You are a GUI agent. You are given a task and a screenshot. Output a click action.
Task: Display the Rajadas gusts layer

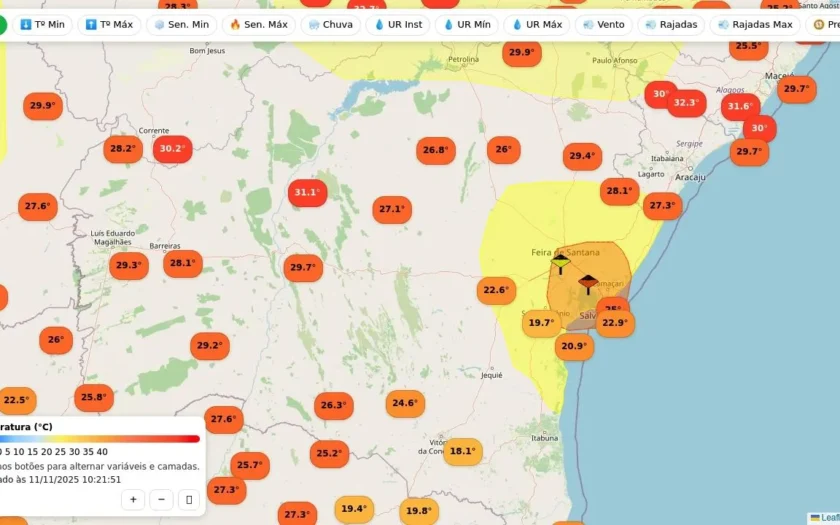click(x=671, y=25)
